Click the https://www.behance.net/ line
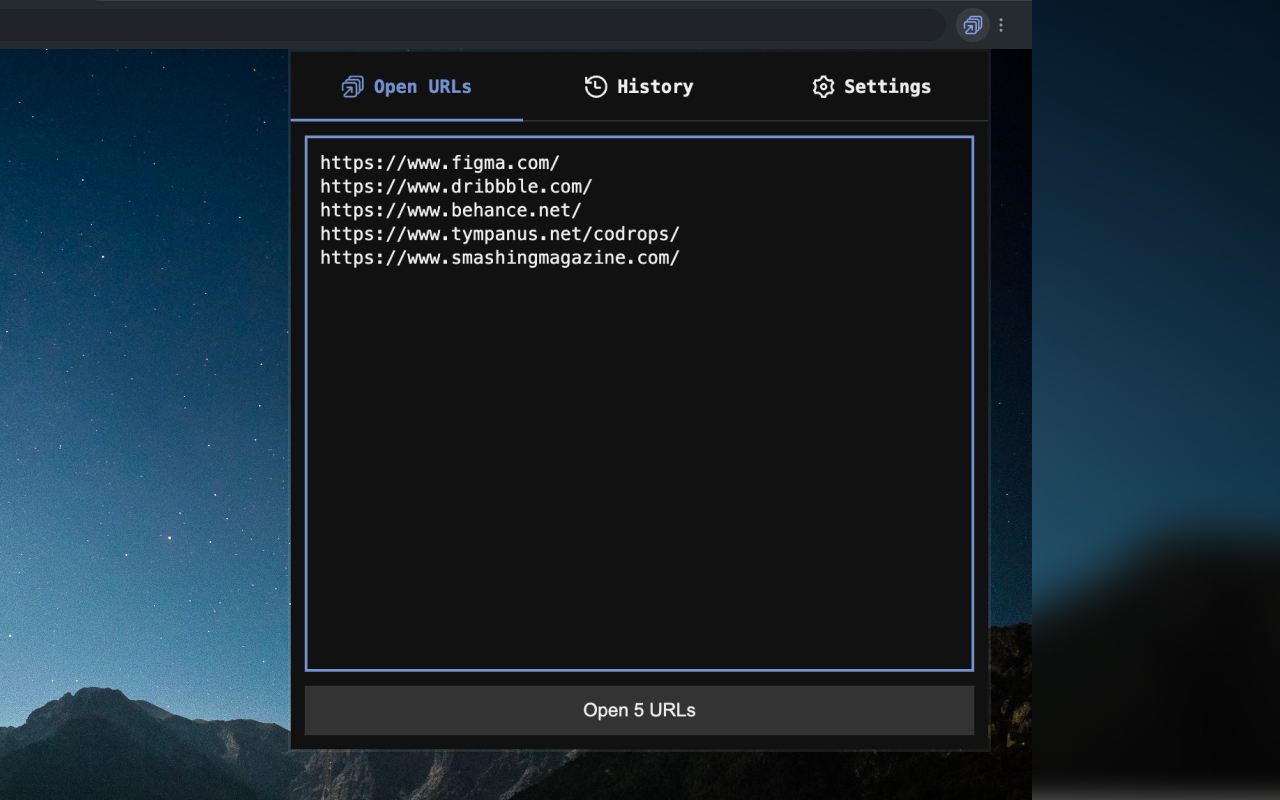Viewport: 1280px width, 800px height. (x=451, y=210)
